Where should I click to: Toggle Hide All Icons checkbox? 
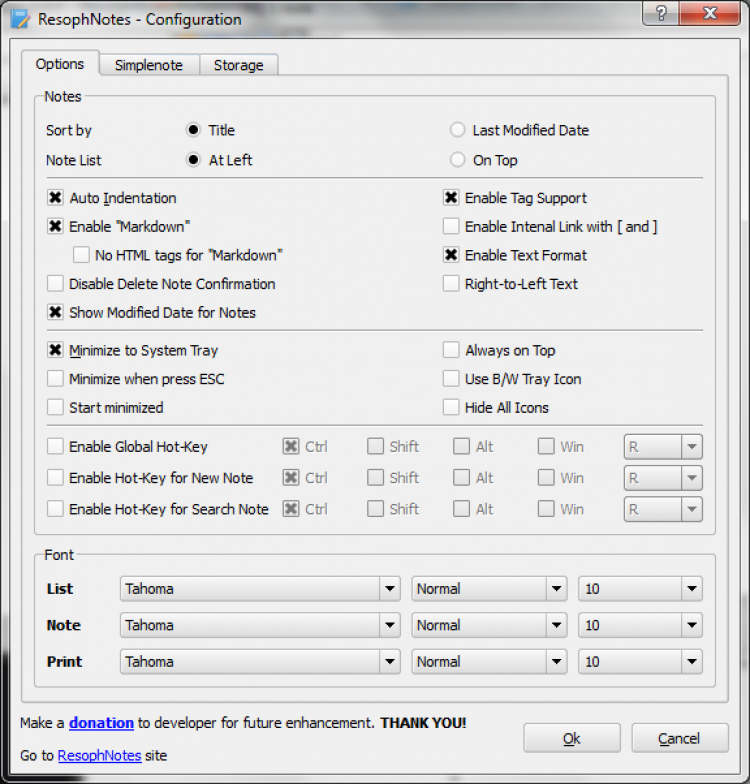[452, 408]
